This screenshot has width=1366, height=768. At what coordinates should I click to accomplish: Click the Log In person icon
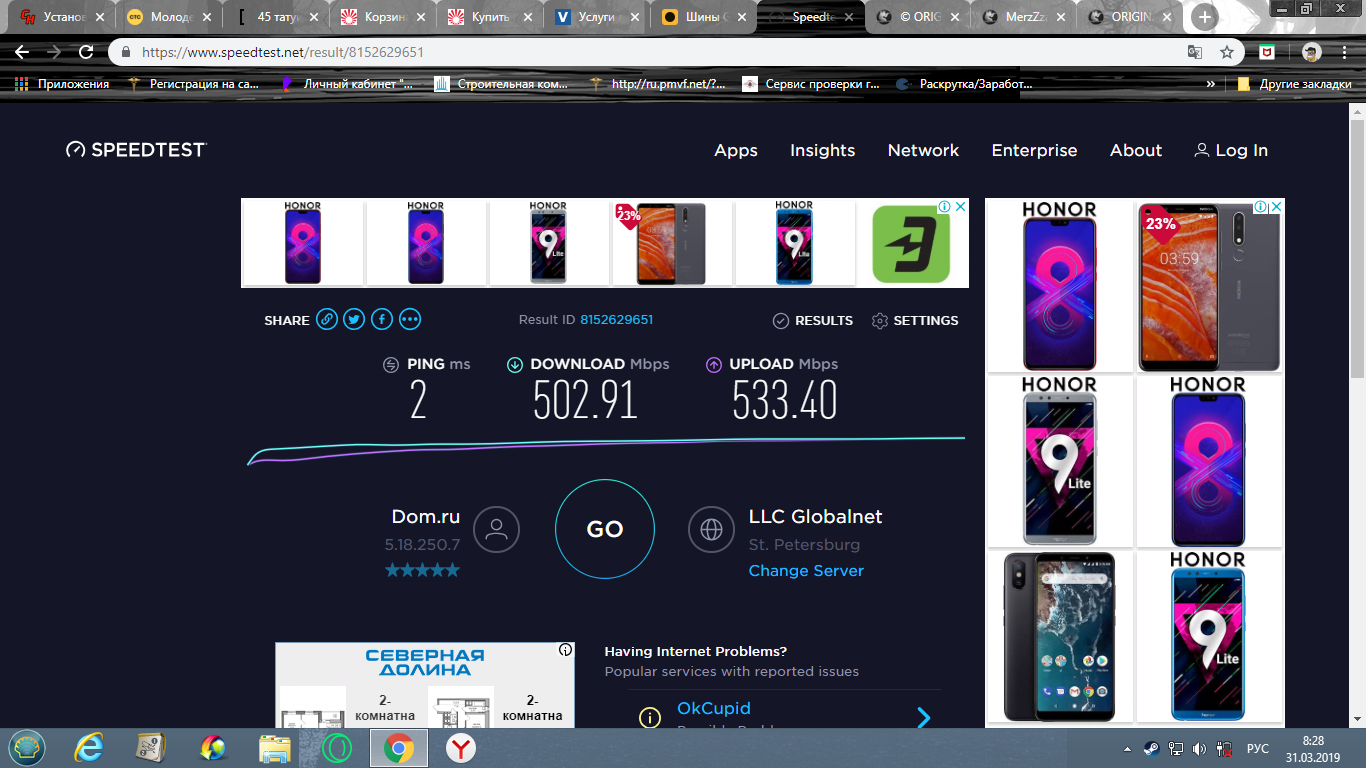[1202, 150]
